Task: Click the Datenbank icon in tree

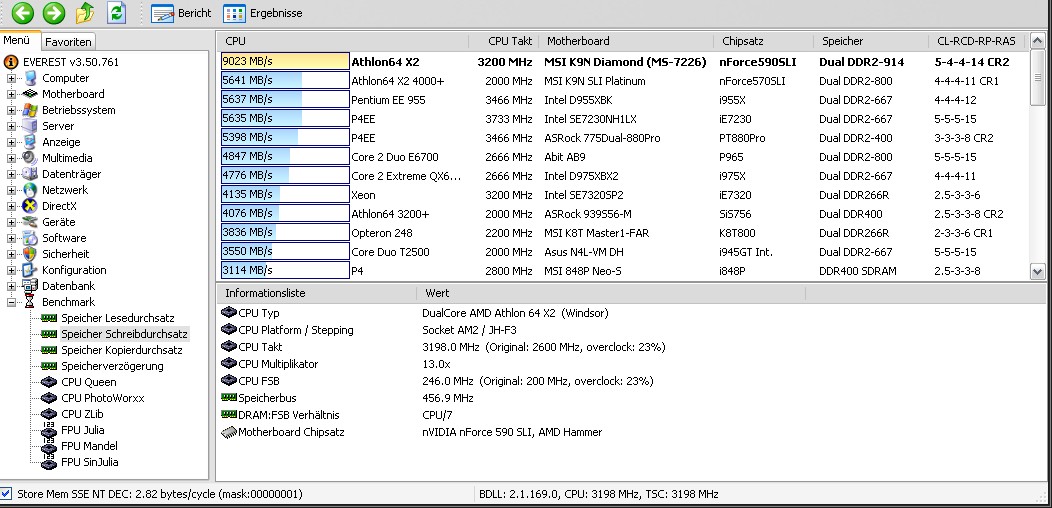Action: point(30,286)
